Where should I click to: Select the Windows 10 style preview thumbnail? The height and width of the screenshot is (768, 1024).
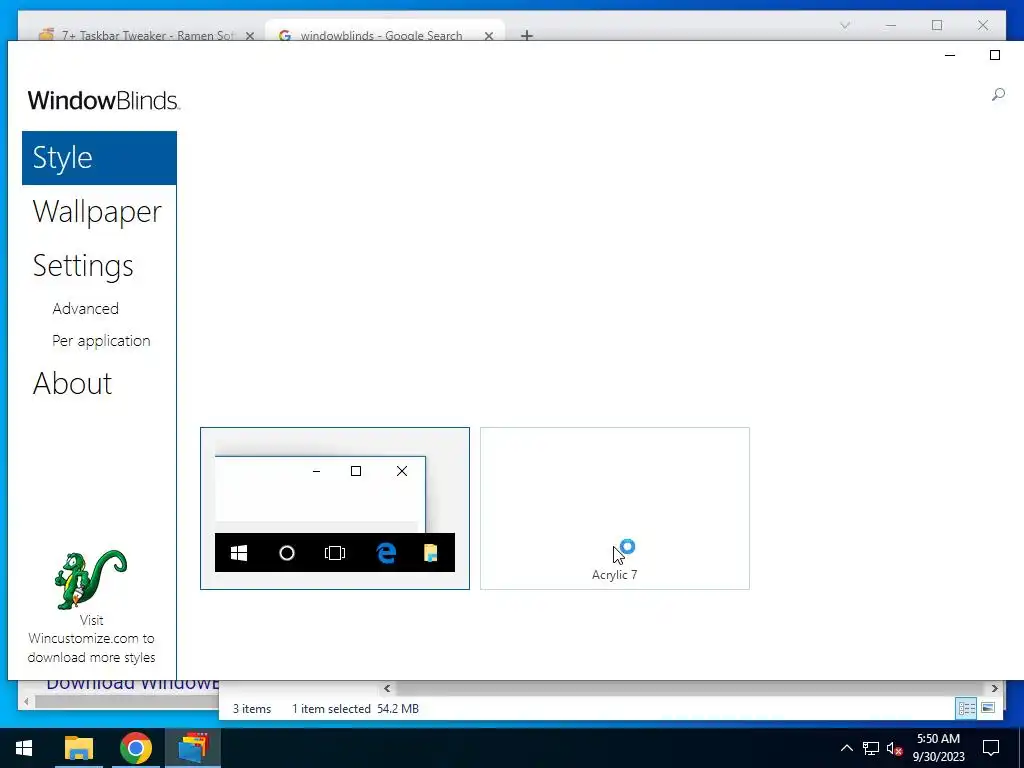[334, 508]
